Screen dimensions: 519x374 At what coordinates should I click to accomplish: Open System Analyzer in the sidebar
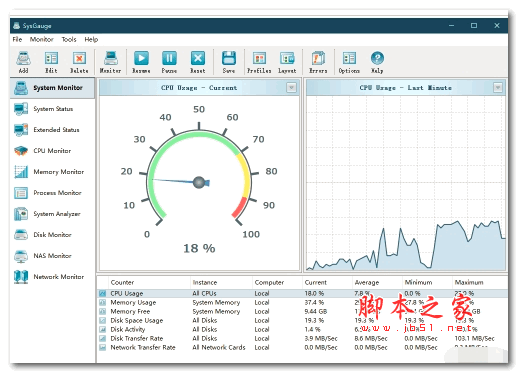coord(52,214)
